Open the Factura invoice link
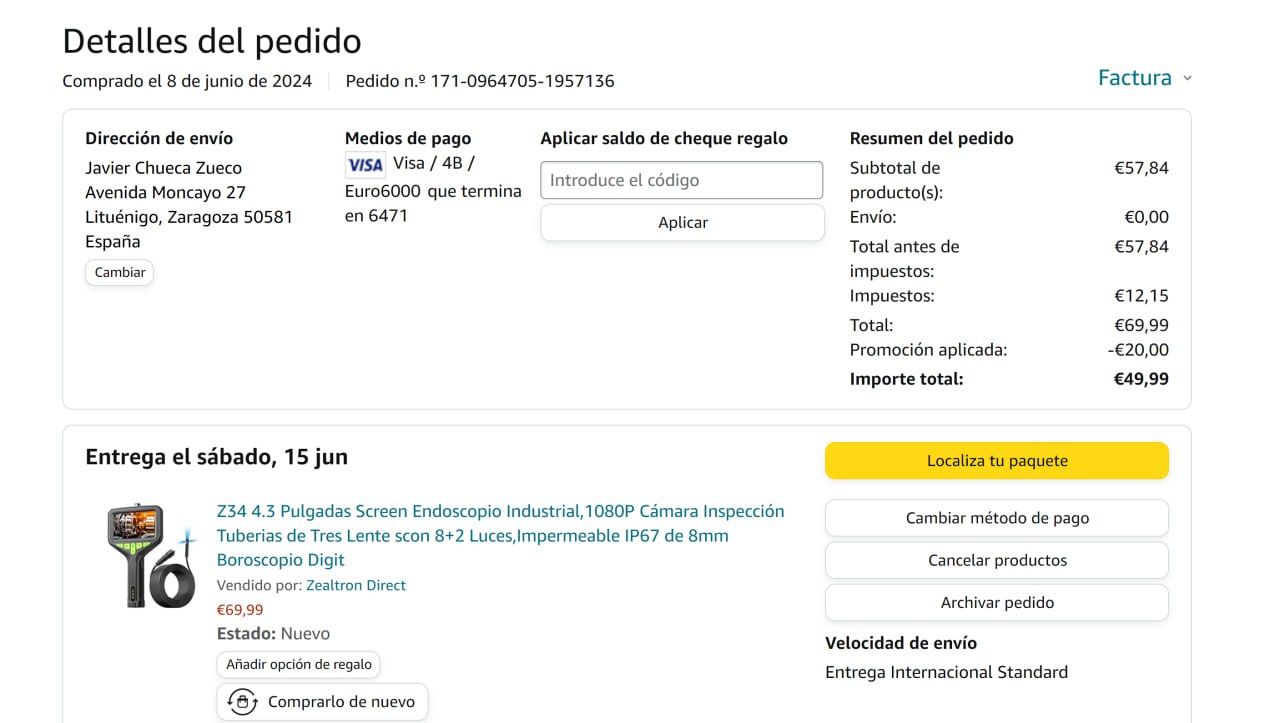This screenshot has height=723, width=1280. point(1134,78)
